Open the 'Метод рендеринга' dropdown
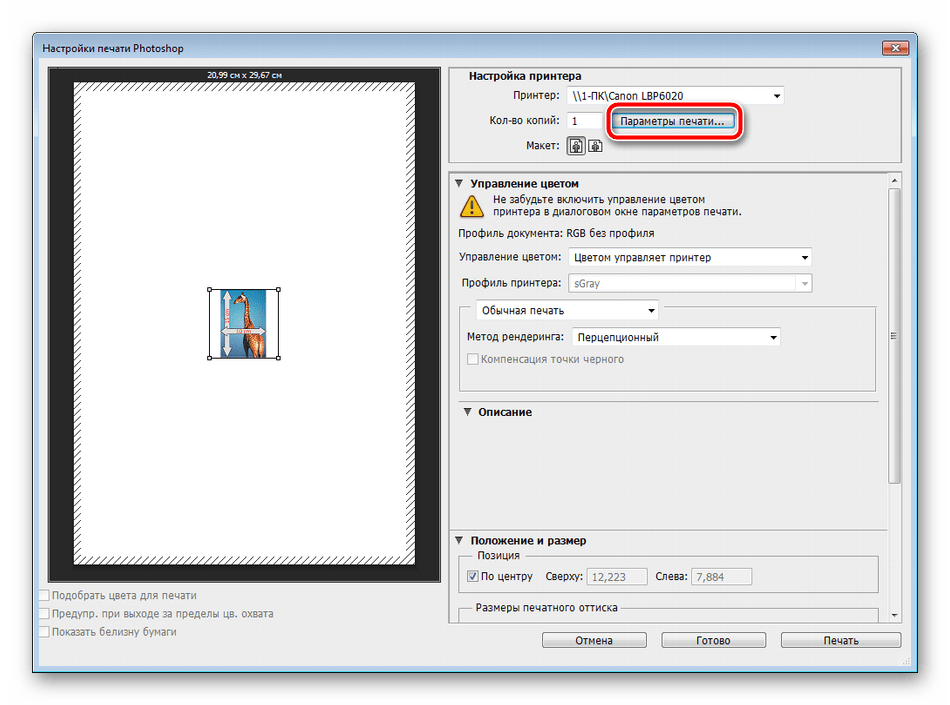This screenshot has width=950, height=705. coord(772,338)
